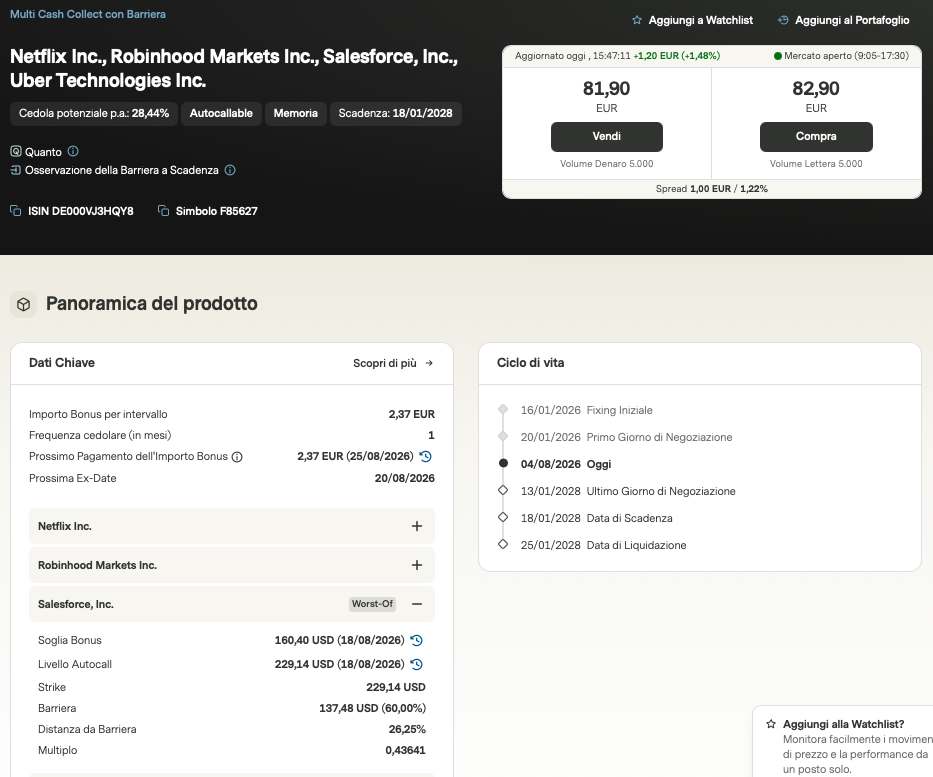933x777 pixels.
Task: Click the Dati Chiave heading
Action: click(62, 363)
